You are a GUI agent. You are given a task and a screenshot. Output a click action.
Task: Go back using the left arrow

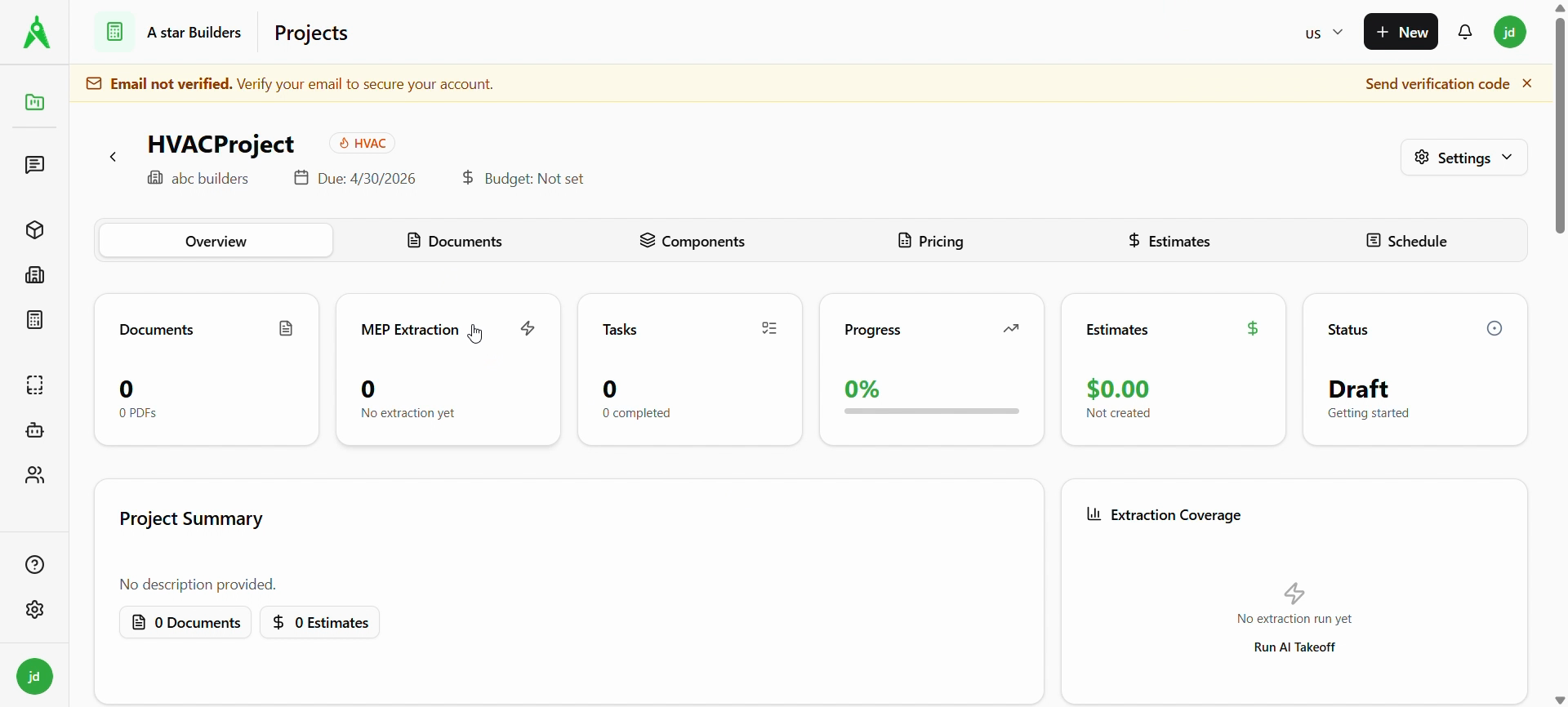click(114, 158)
